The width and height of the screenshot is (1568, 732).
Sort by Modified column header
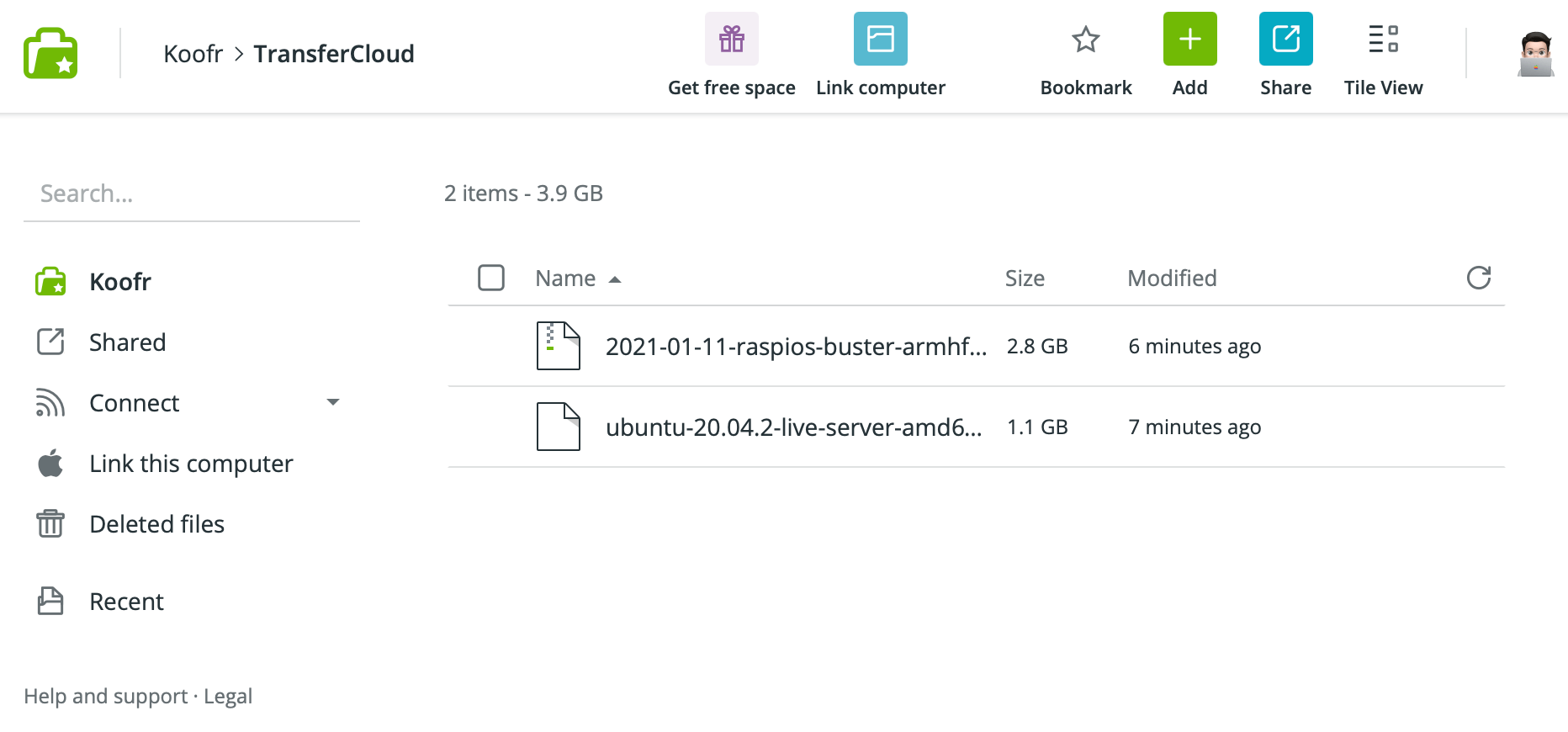pyautogui.click(x=1172, y=278)
